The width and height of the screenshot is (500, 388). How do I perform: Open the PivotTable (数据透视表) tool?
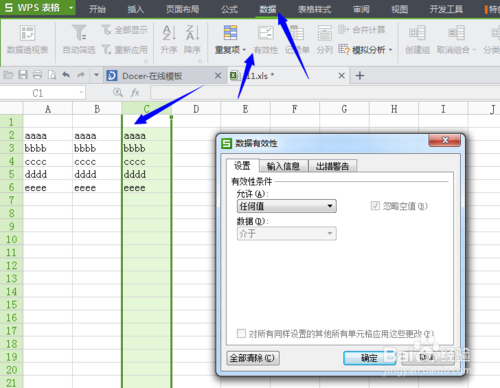[x=27, y=39]
